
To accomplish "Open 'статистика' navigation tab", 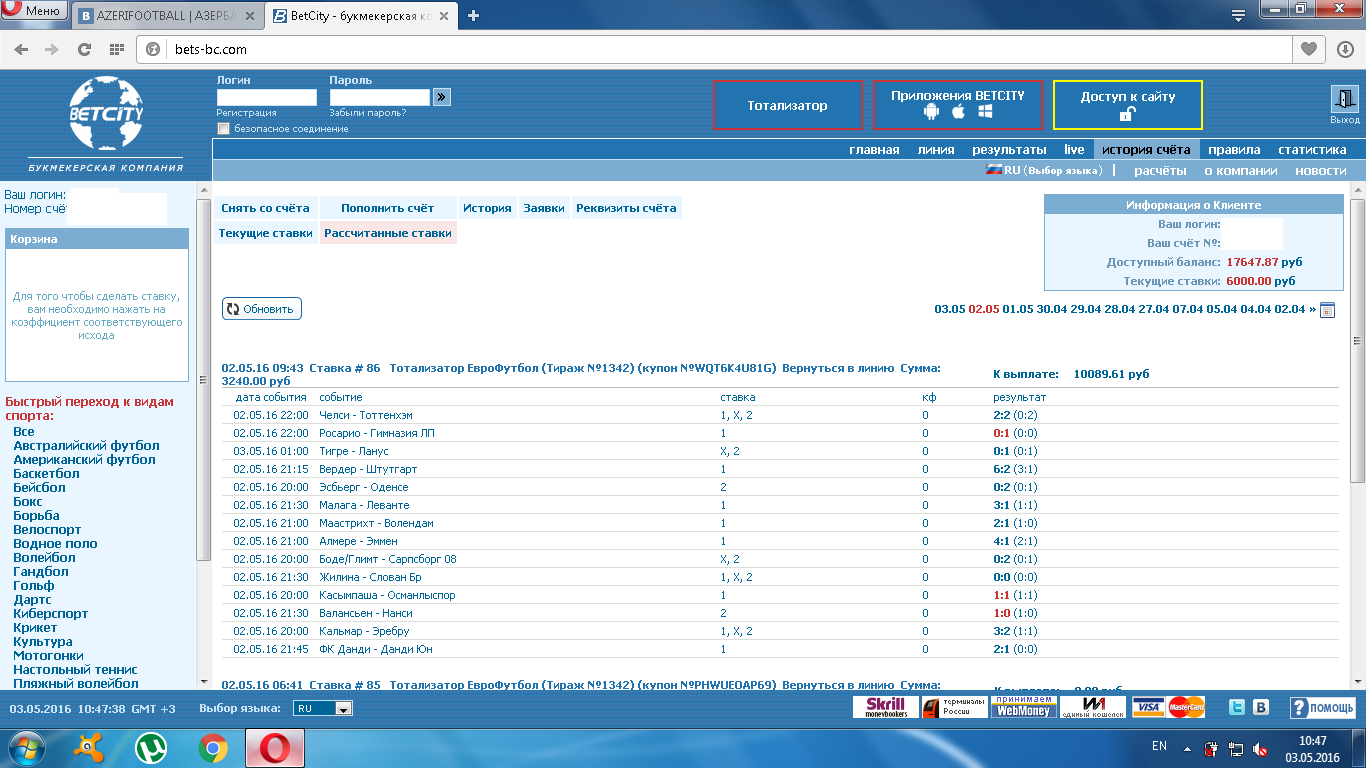I will (1312, 150).
